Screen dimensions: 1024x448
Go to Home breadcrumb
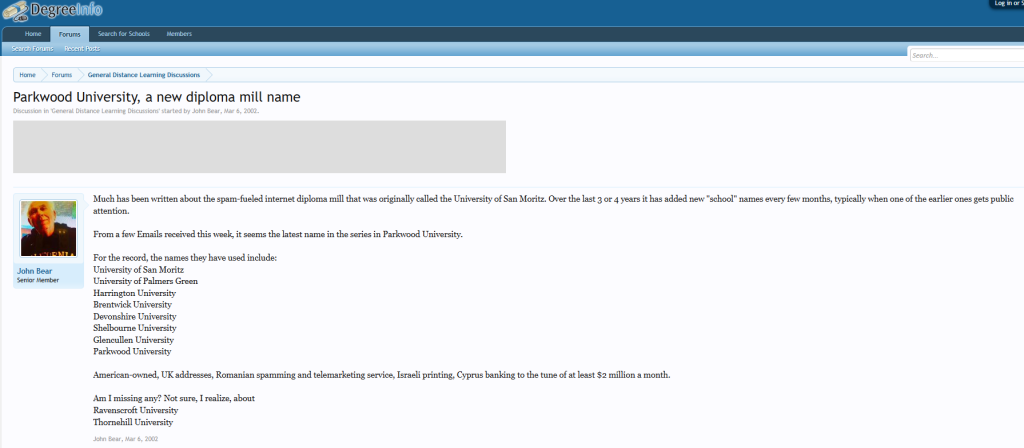coord(27,75)
